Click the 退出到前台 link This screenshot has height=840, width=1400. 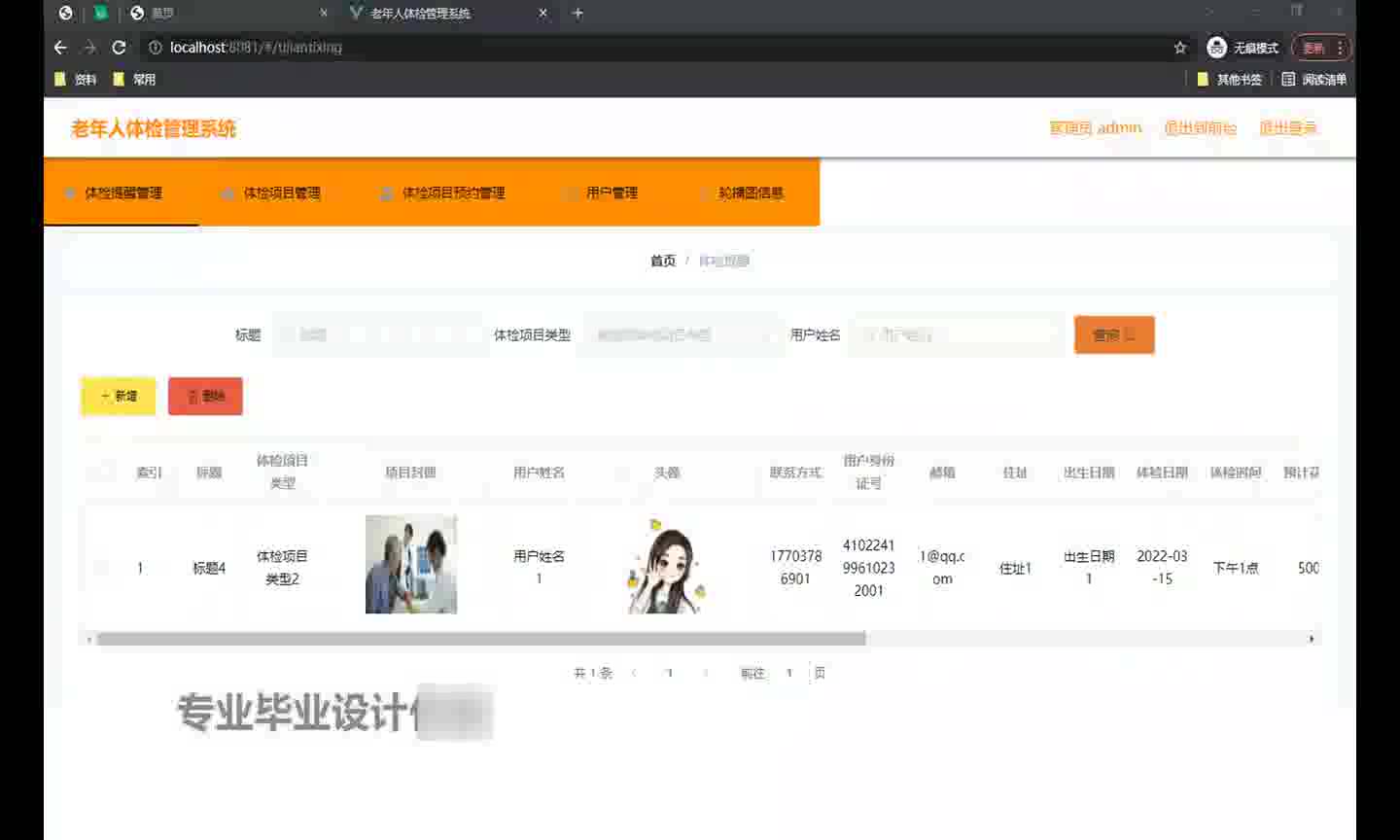[x=1200, y=128]
